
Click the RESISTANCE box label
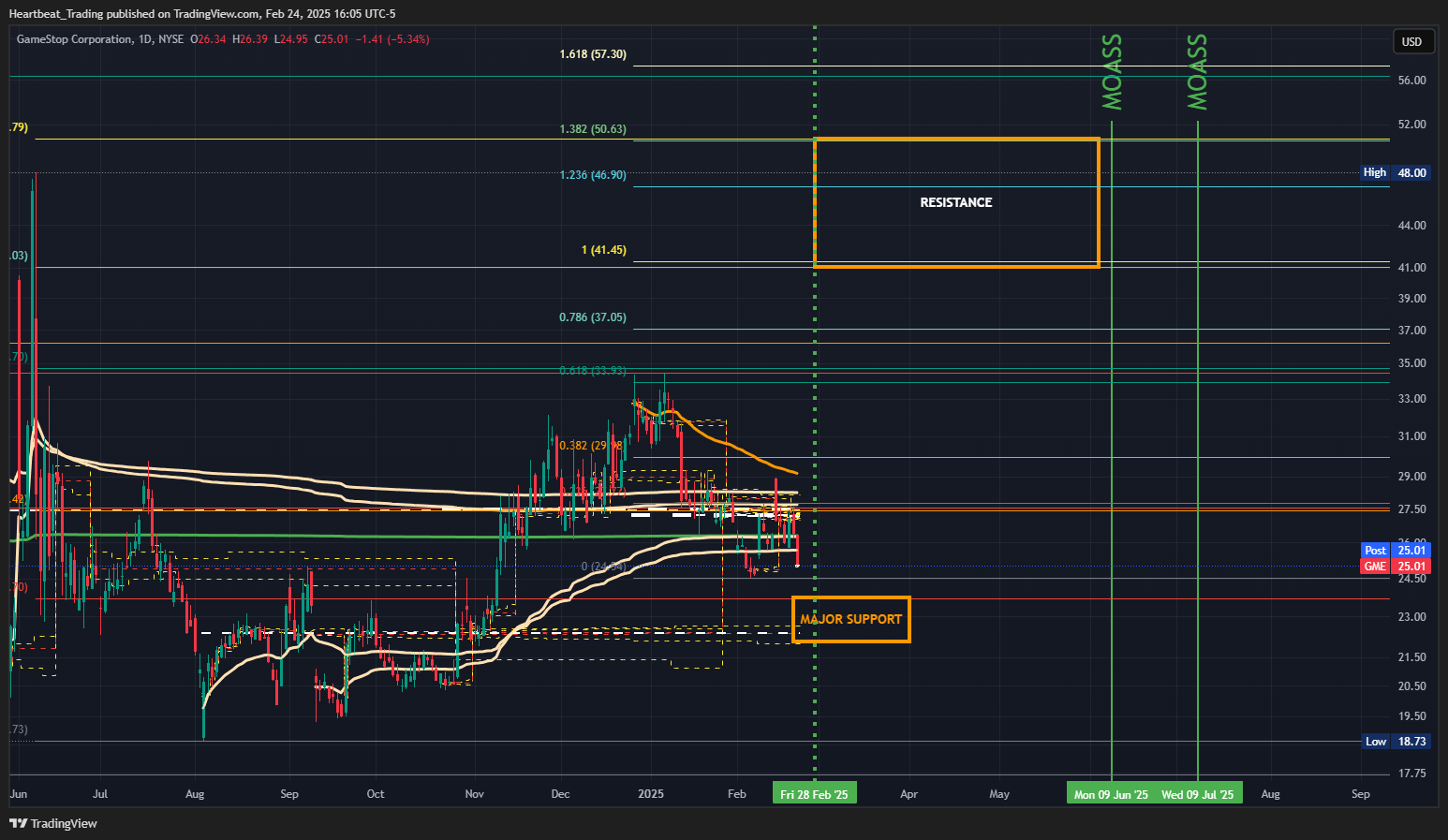tap(956, 202)
